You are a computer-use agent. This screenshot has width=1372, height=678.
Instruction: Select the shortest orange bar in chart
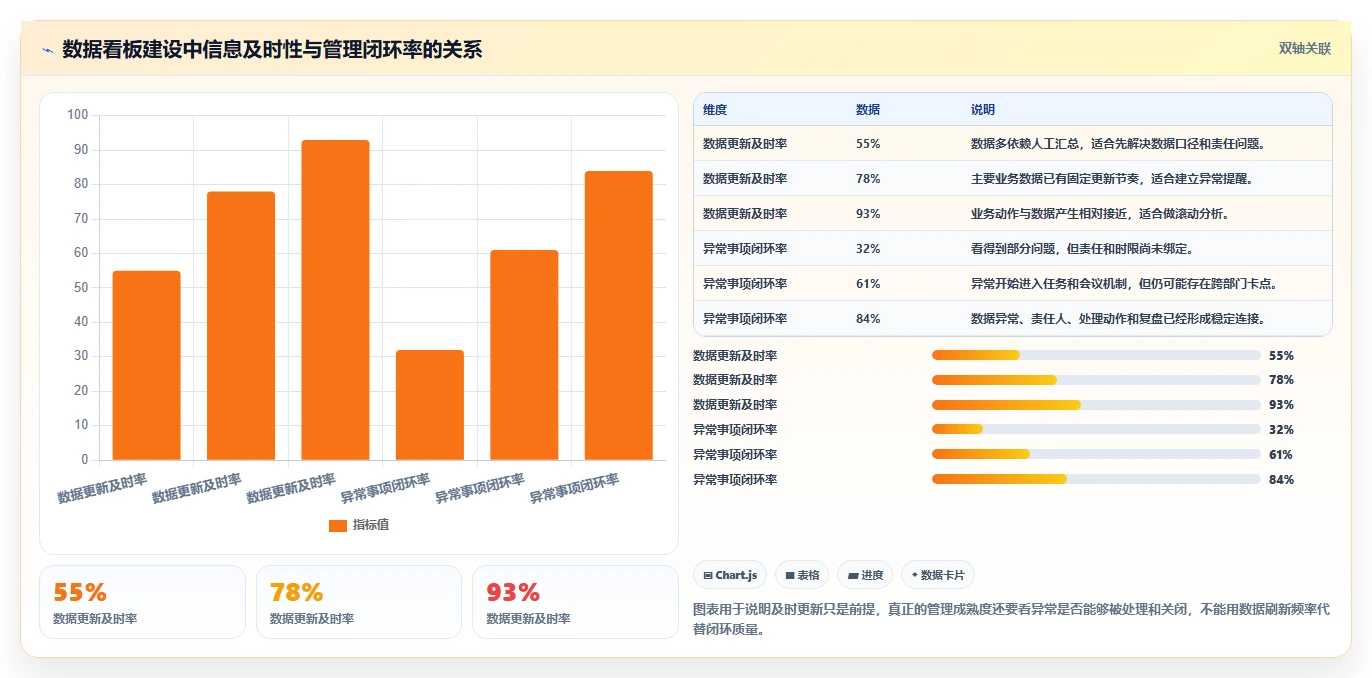coord(429,405)
